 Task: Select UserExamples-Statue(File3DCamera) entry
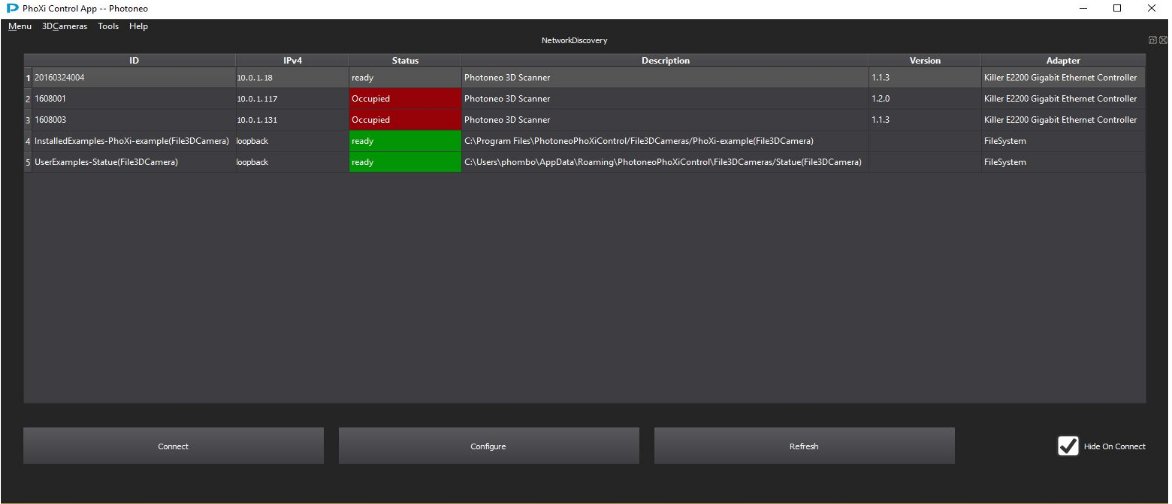pyautogui.click(x=134, y=162)
